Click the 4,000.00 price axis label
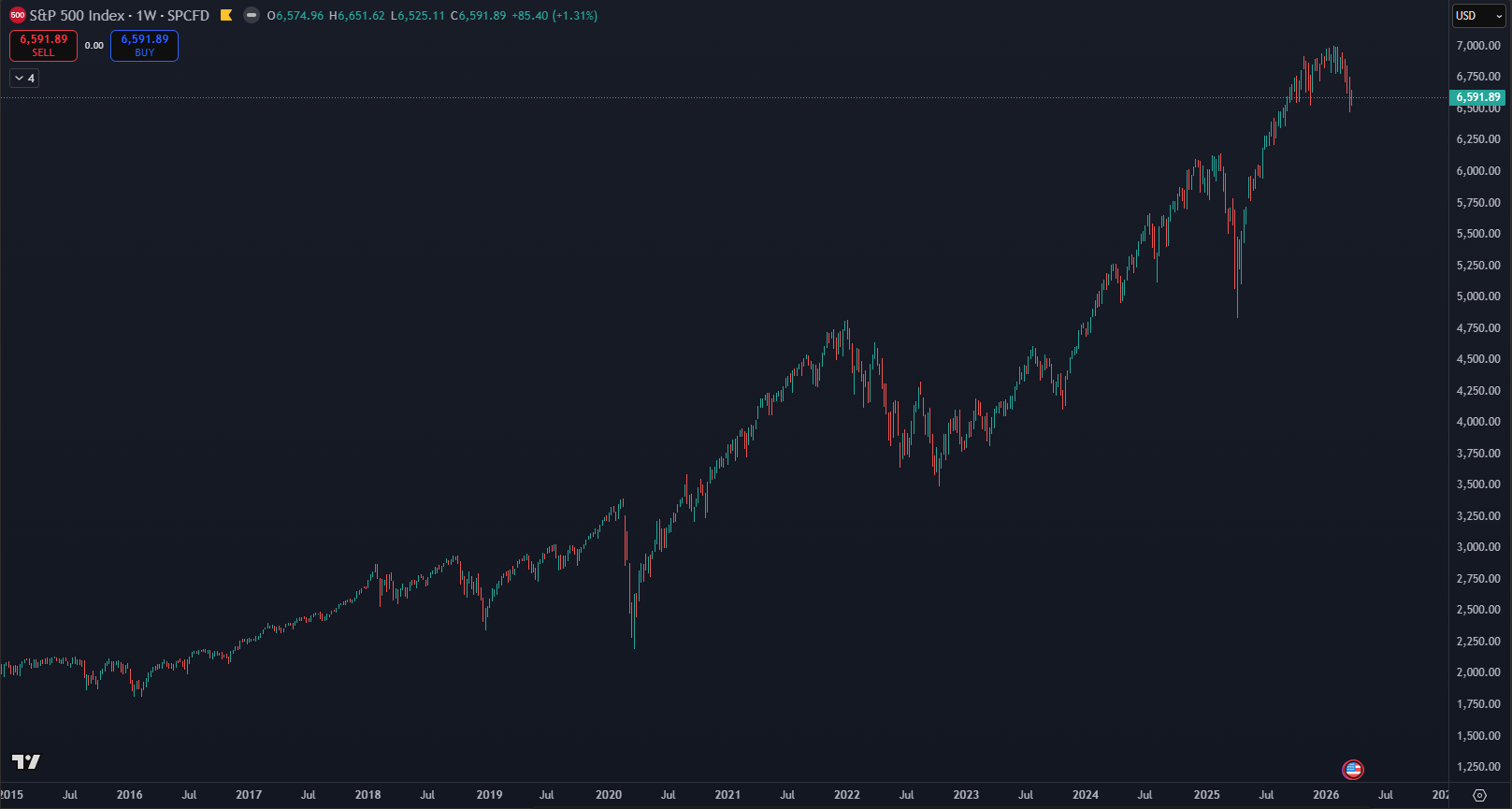This screenshot has height=809, width=1512. click(x=1478, y=422)
